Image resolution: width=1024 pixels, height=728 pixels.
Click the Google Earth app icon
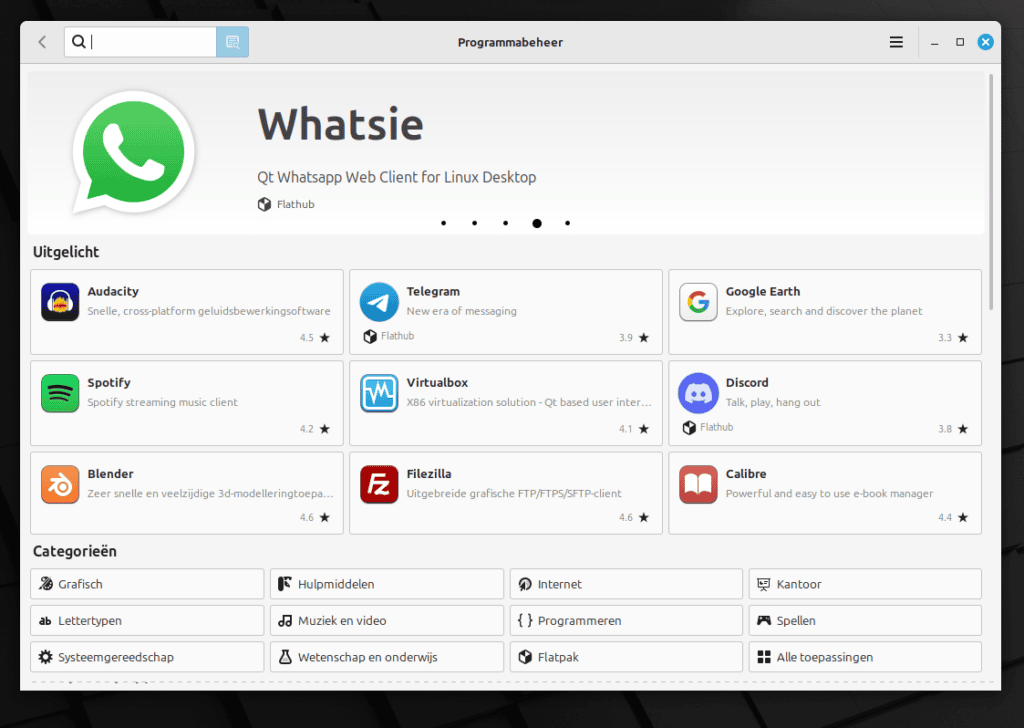698,301
